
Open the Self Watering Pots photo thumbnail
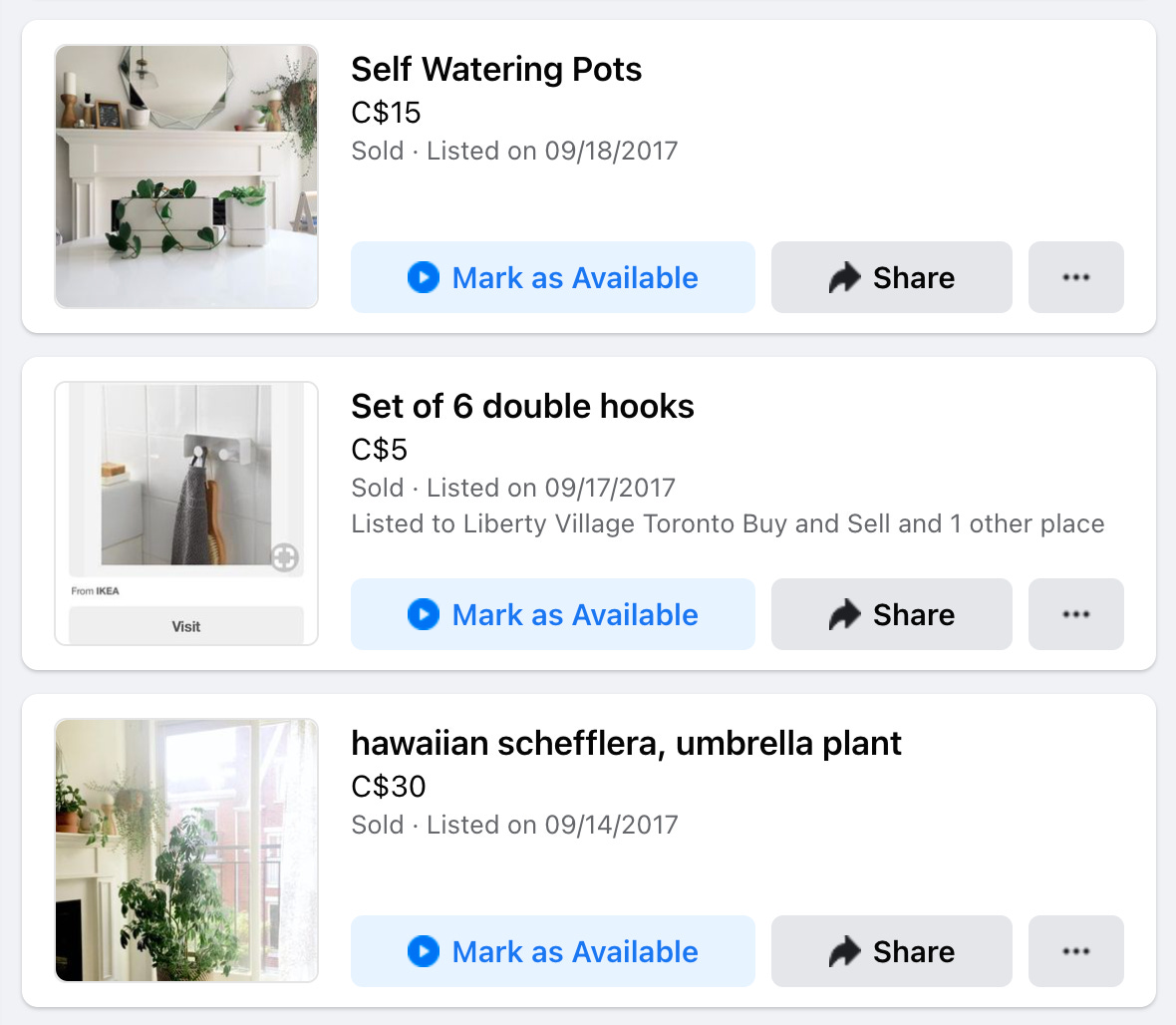point(185,176)
